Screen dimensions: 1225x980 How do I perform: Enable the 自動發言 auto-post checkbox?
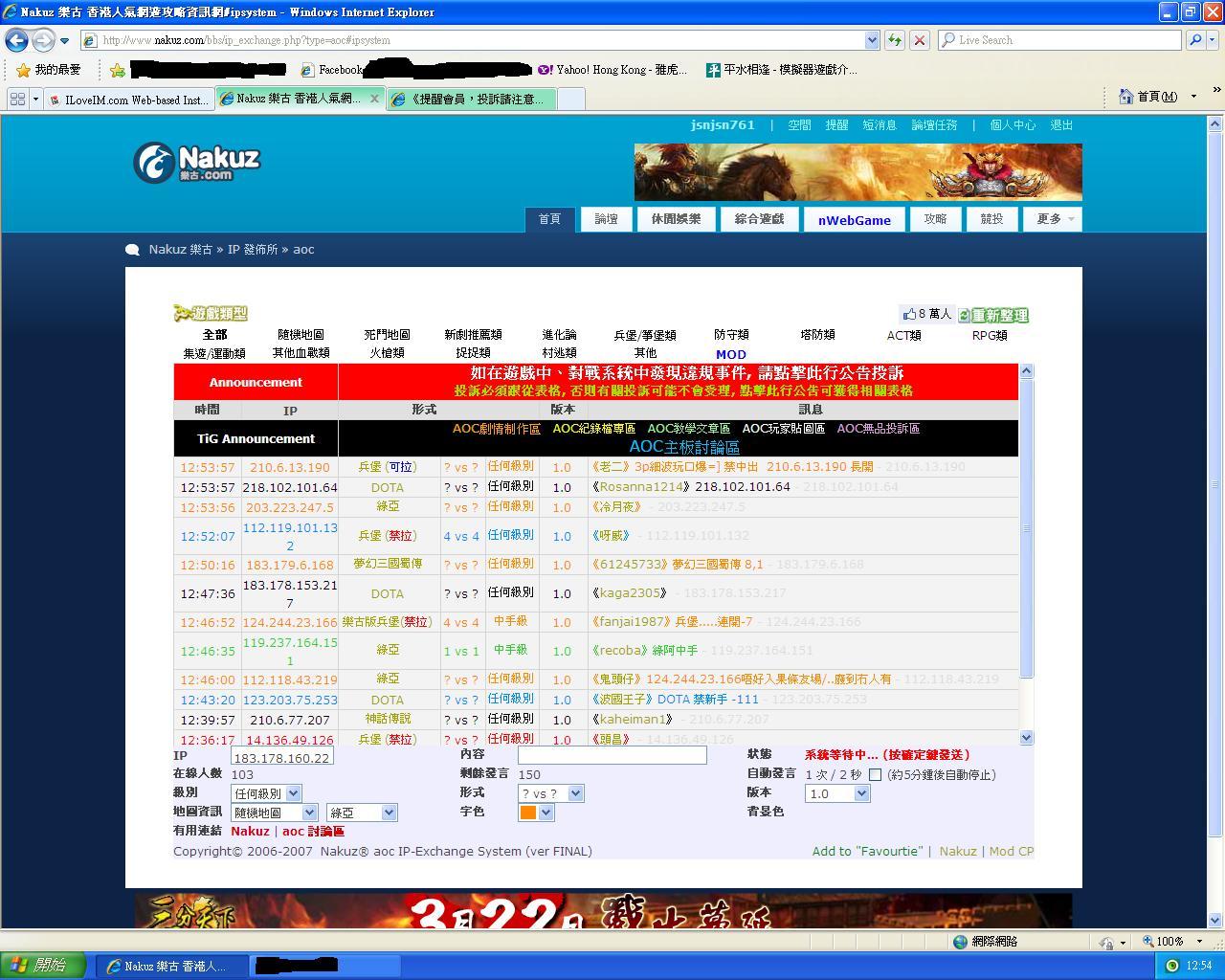(875, 775)
